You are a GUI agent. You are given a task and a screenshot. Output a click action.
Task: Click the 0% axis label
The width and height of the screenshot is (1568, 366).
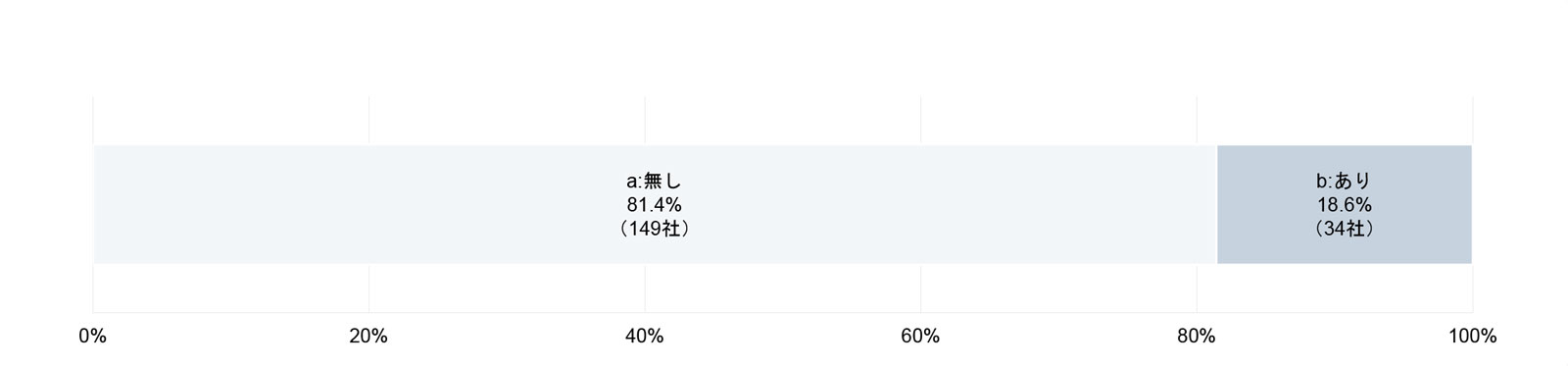point(92,337)
